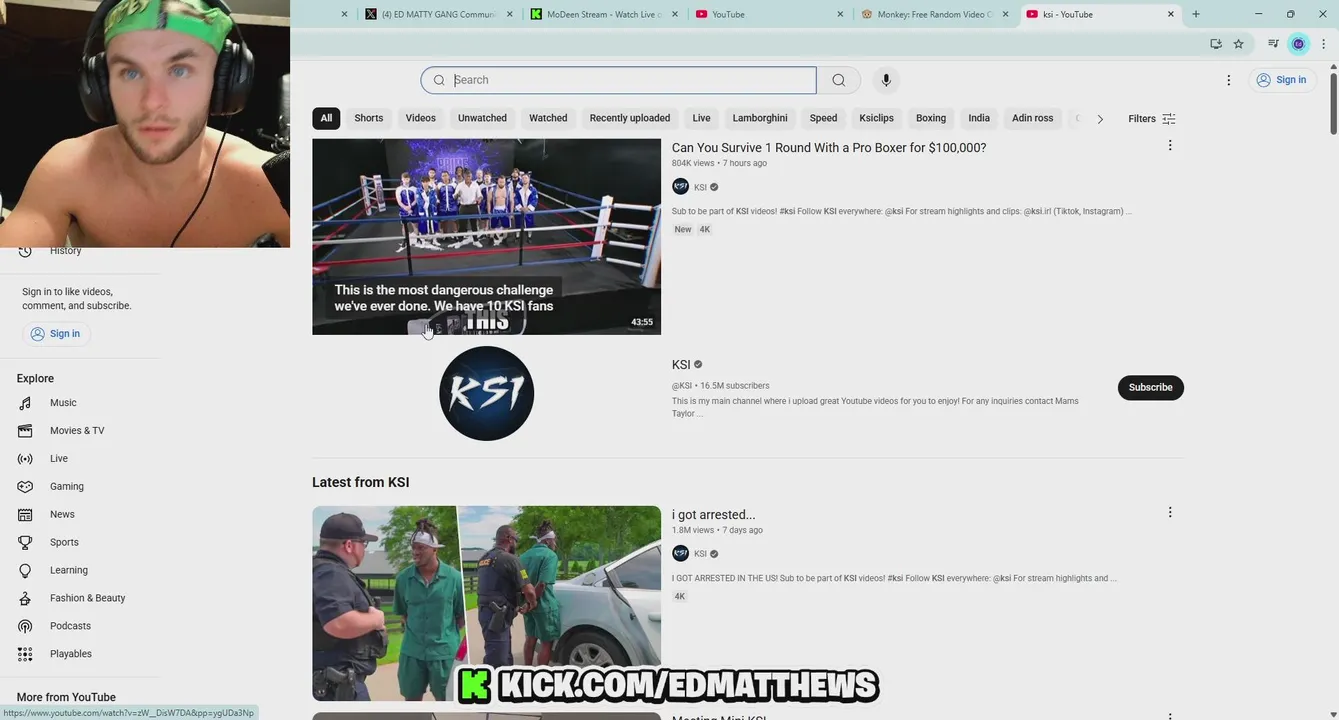Select the Recently uploaded filter chip

(630, 119)
